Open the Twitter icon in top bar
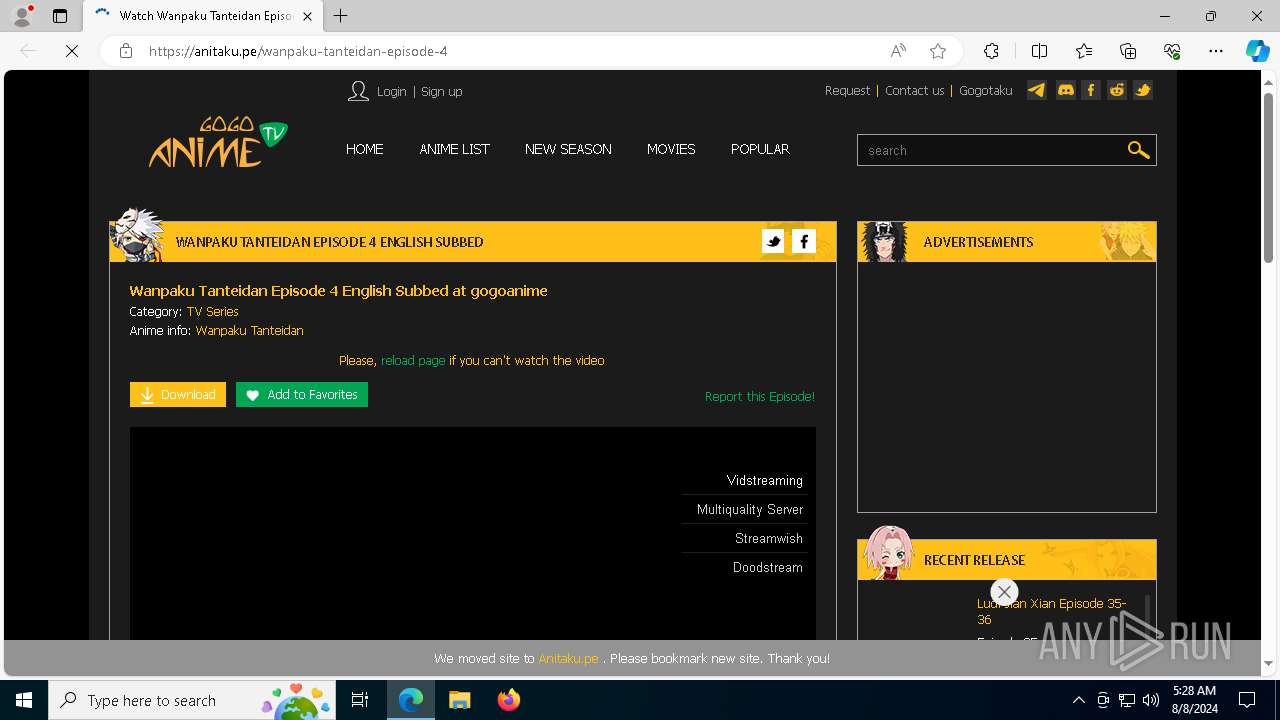Viewport: 1280px width, 720px height. tap(1143, 90)
